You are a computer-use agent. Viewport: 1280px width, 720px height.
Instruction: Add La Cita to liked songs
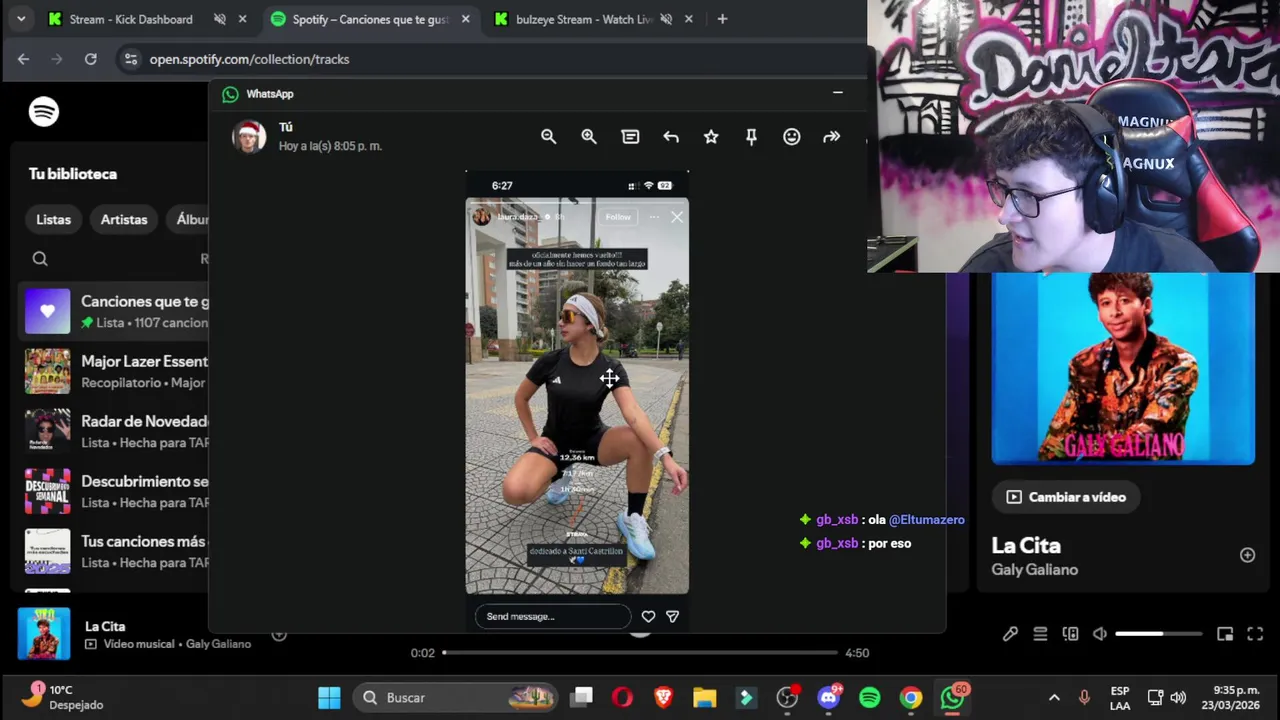click(1247, 555)
